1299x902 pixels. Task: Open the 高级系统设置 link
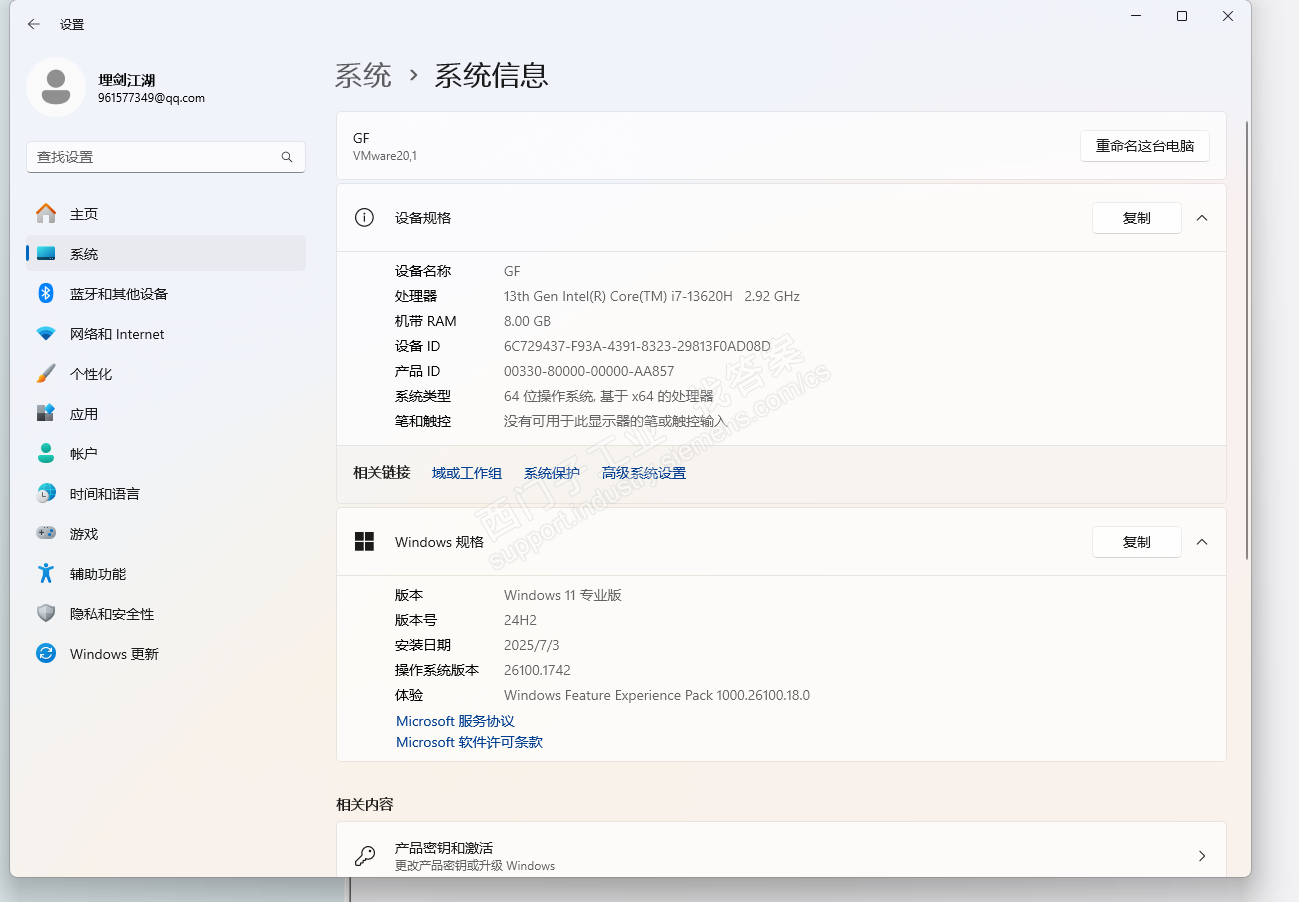tap(644, 473)
